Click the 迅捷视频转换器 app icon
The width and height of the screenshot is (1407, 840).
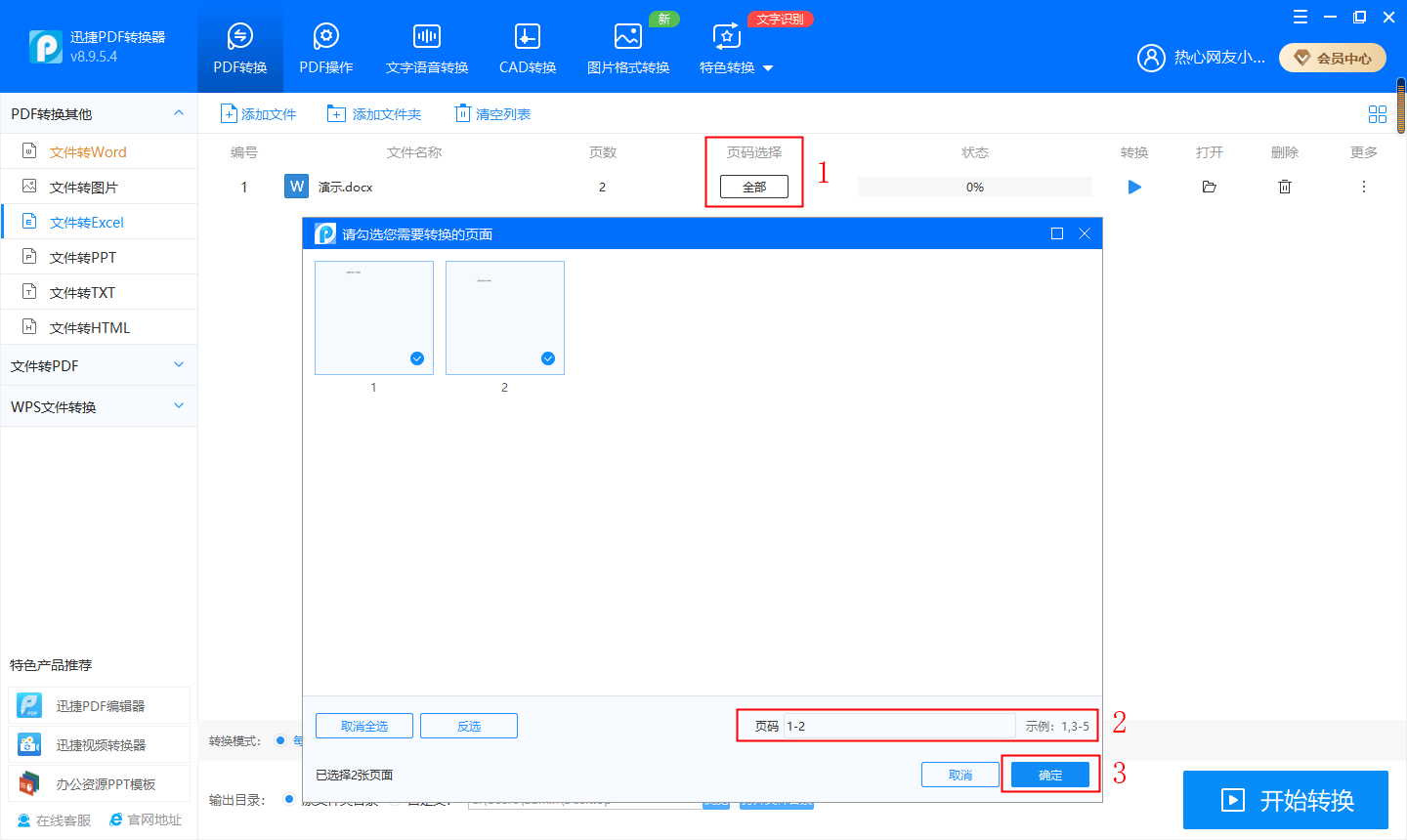[30, 744]
